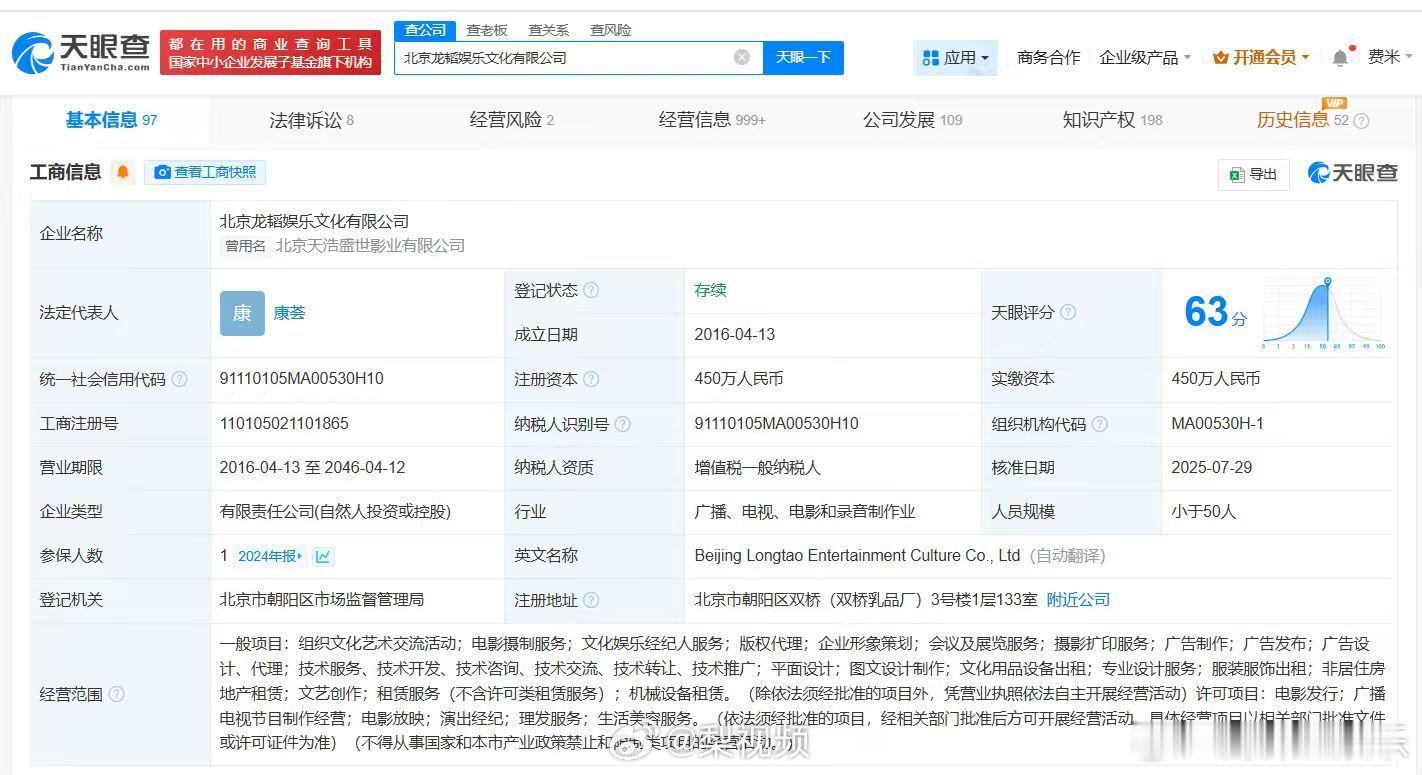1422x775 pixels.
Task: Select the 存续 registration status
Action: (x=710, y=290)
